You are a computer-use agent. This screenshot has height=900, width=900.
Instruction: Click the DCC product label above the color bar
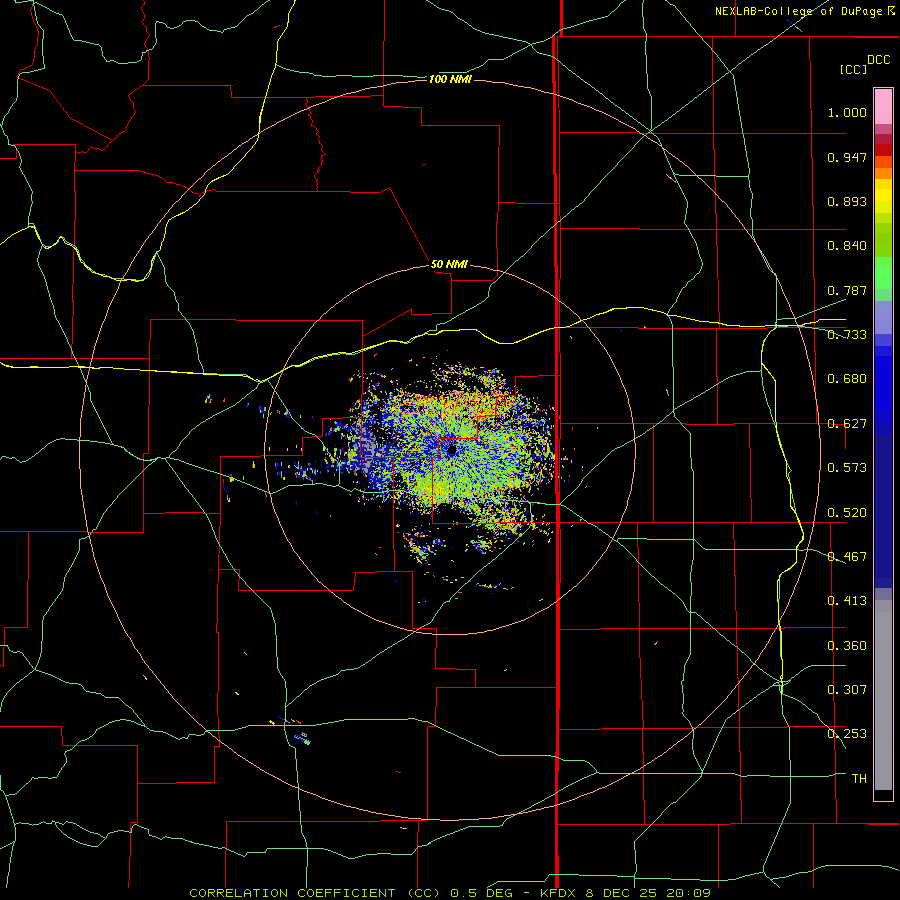(x=878, y=60)
